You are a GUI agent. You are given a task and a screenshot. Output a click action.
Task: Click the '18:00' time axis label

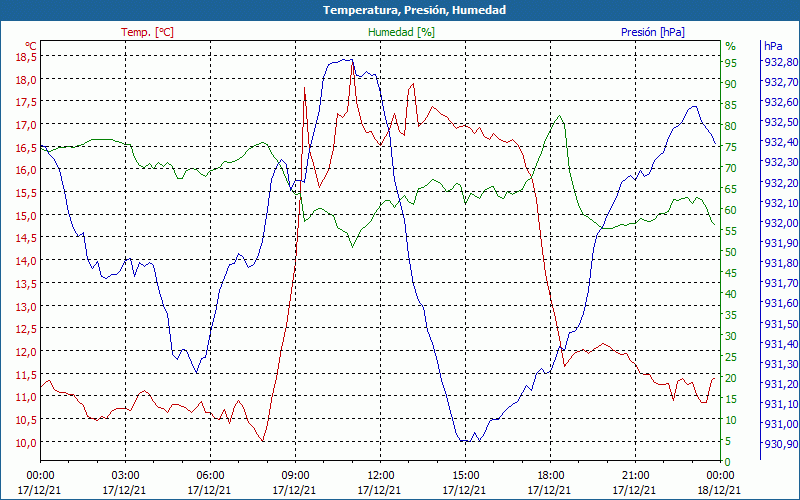coord(550,477)
